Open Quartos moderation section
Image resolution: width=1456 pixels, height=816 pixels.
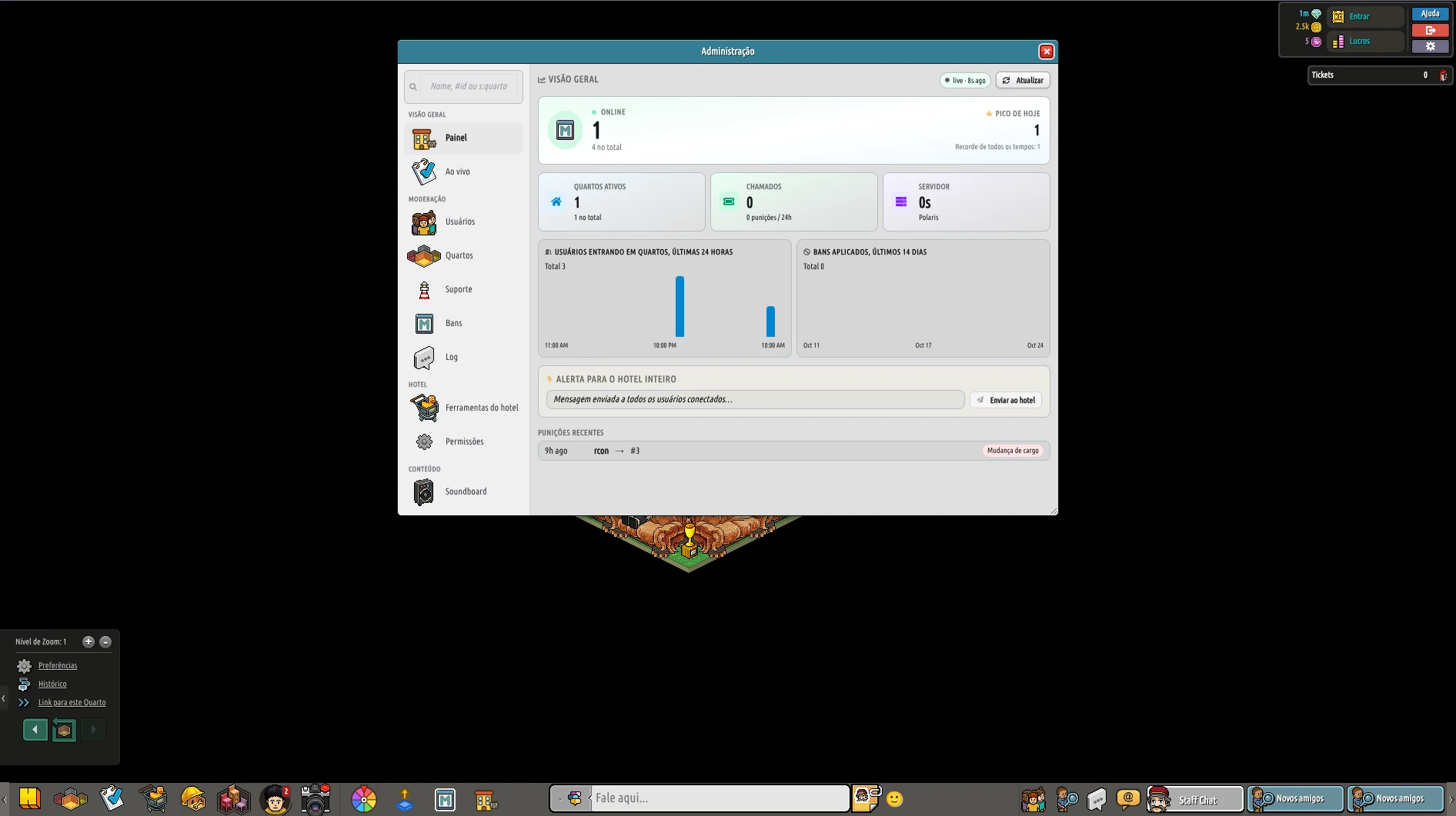(463, 255)
